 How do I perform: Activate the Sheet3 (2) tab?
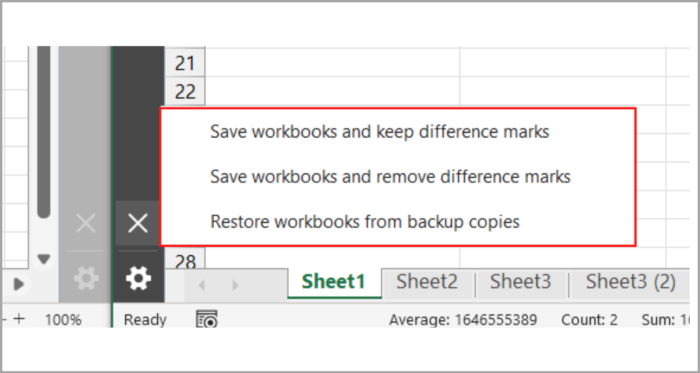tap(630, 282)
